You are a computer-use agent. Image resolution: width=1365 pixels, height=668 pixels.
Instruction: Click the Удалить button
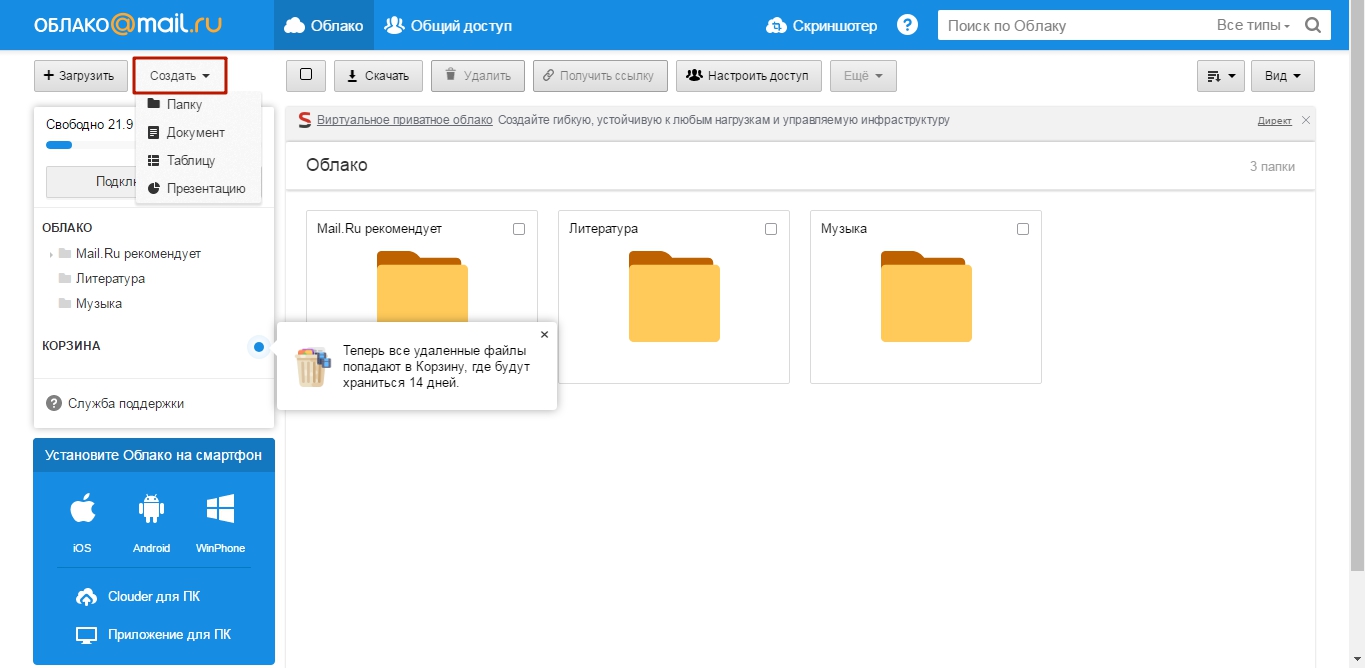[478, 76]
